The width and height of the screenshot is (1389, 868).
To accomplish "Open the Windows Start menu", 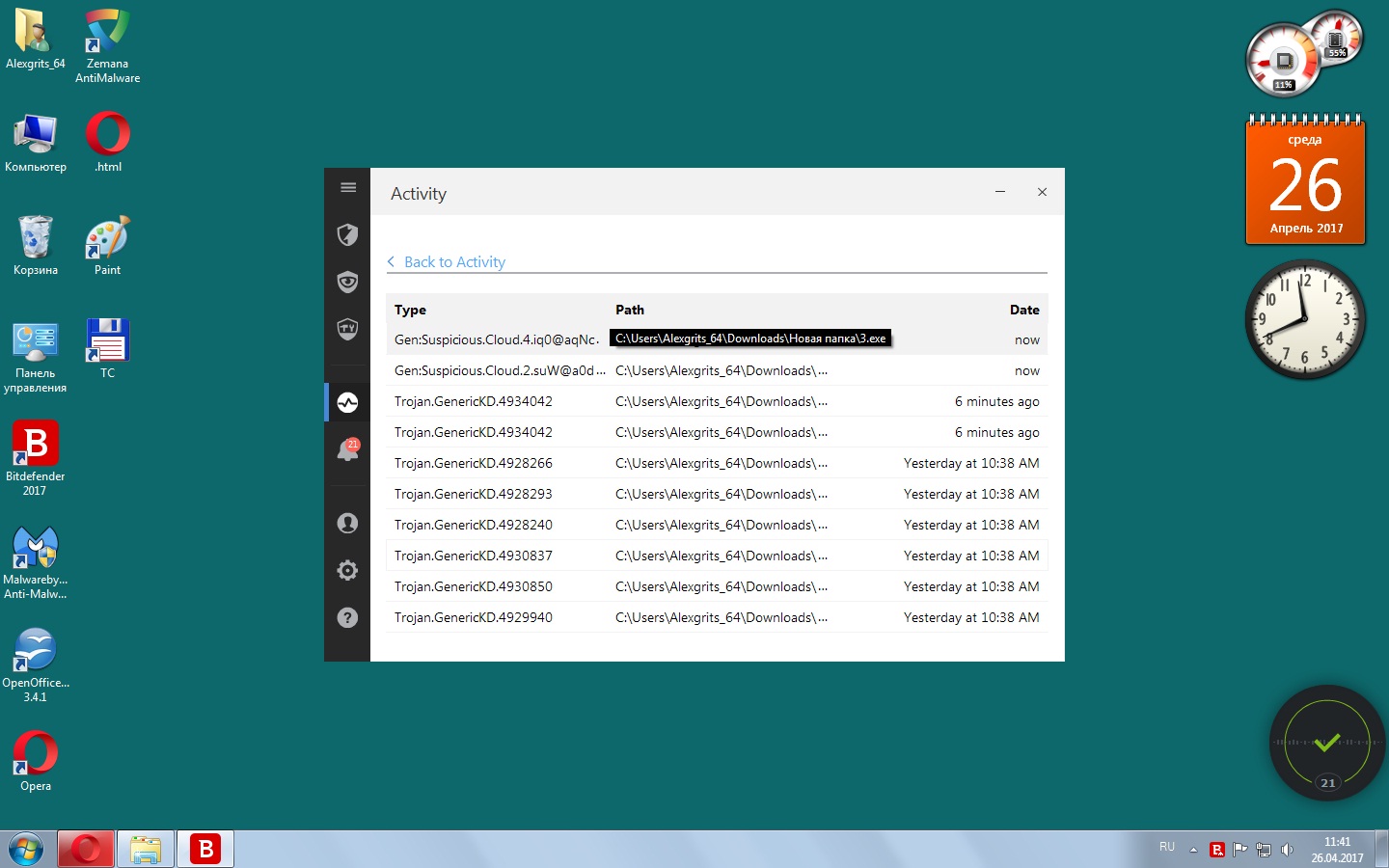I will tap(26, 849).
